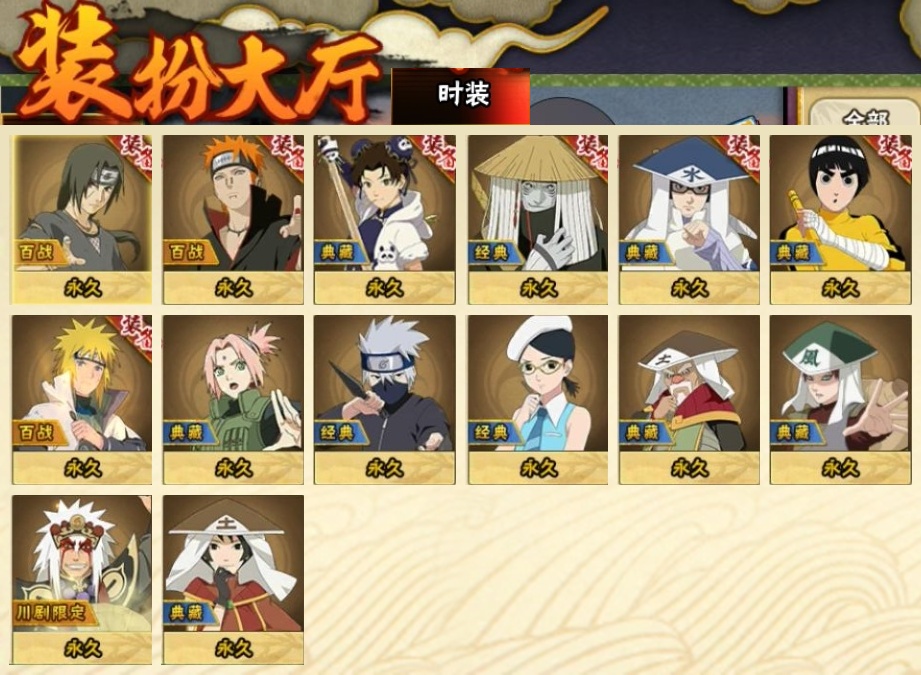This screenshot has height=675, width=921.
Task: Select the black-haired girl 土 hat costume
Action: click(x=233, y=580)
